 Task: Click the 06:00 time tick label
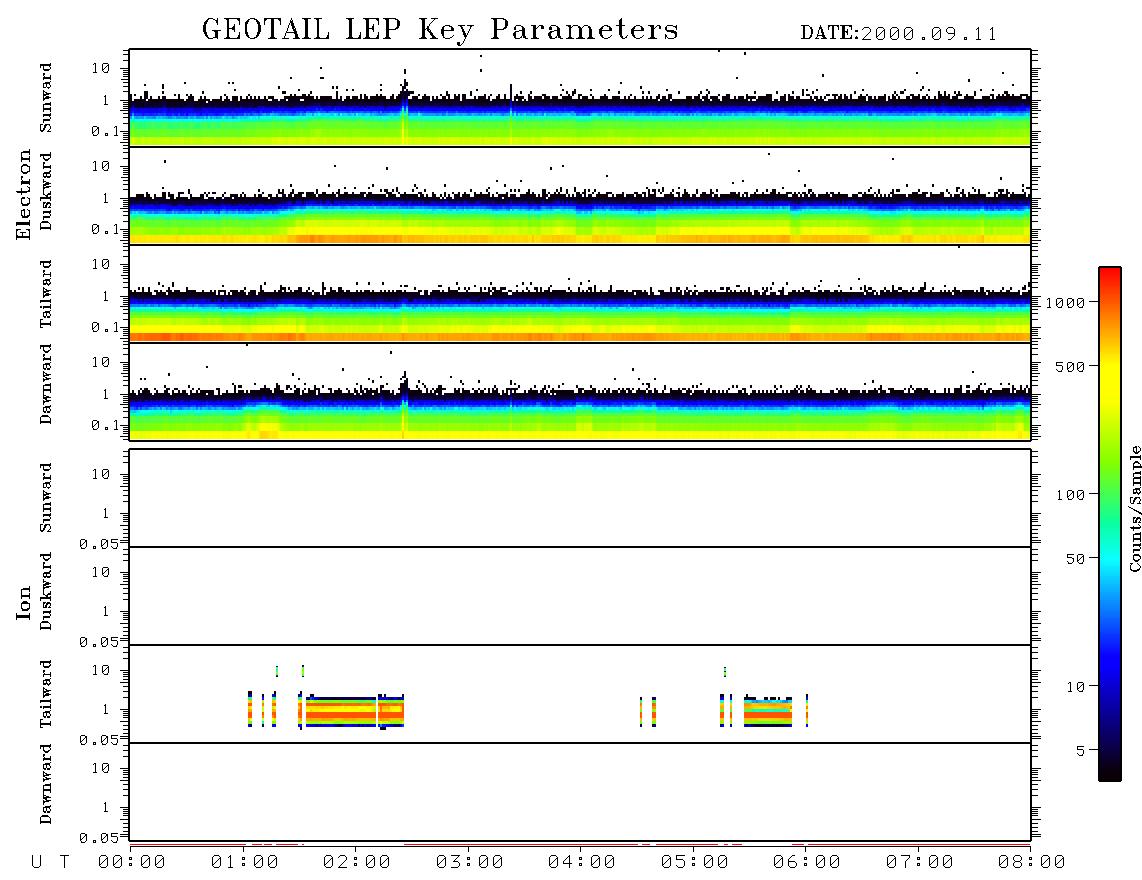click(x=807, y=863)
